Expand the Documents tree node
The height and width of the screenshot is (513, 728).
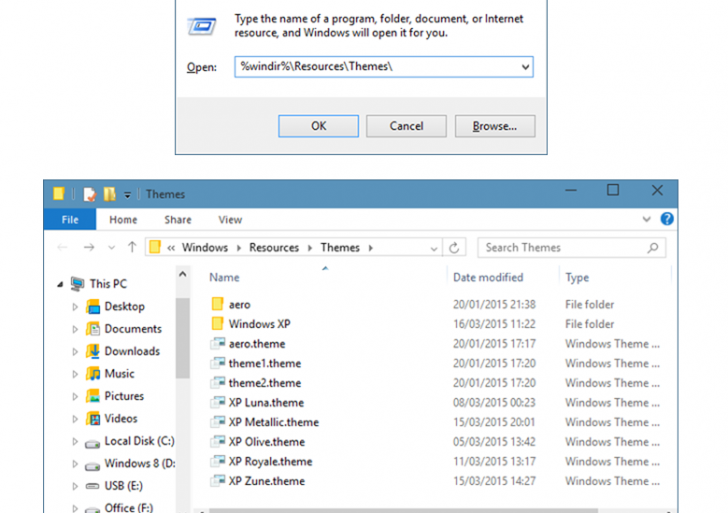(75, 329)
